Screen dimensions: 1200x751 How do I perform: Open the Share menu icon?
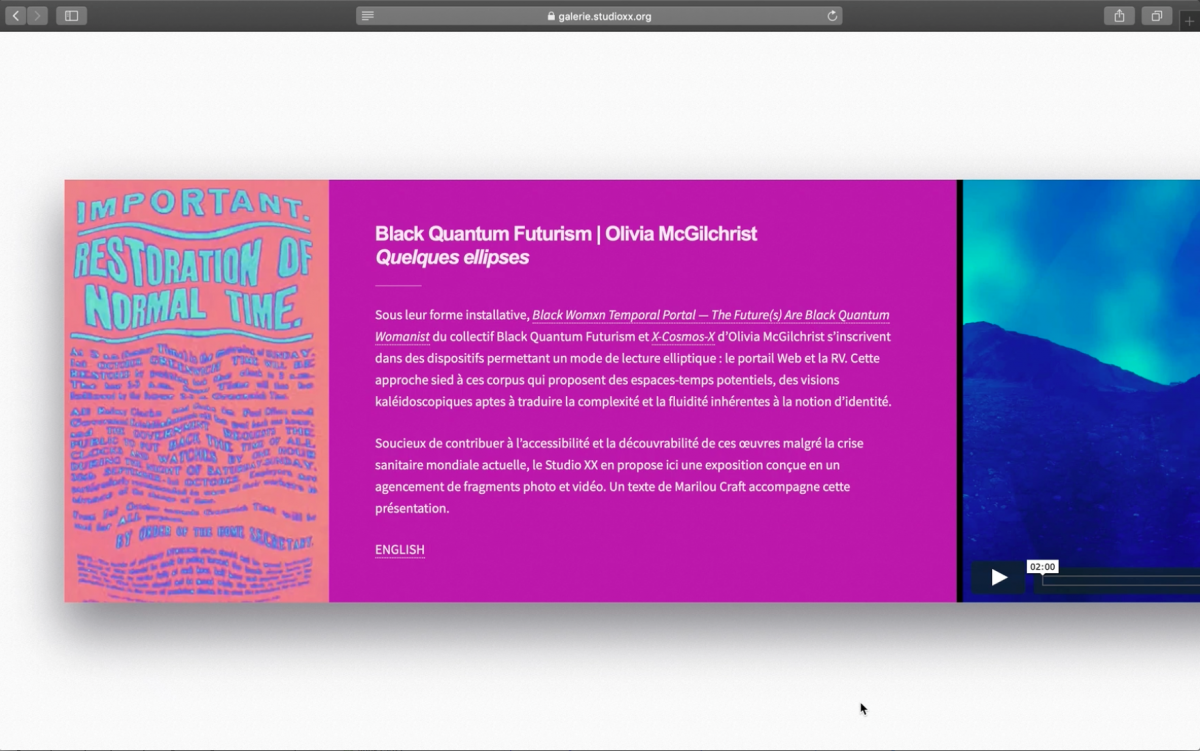[x=1119, y=16]
